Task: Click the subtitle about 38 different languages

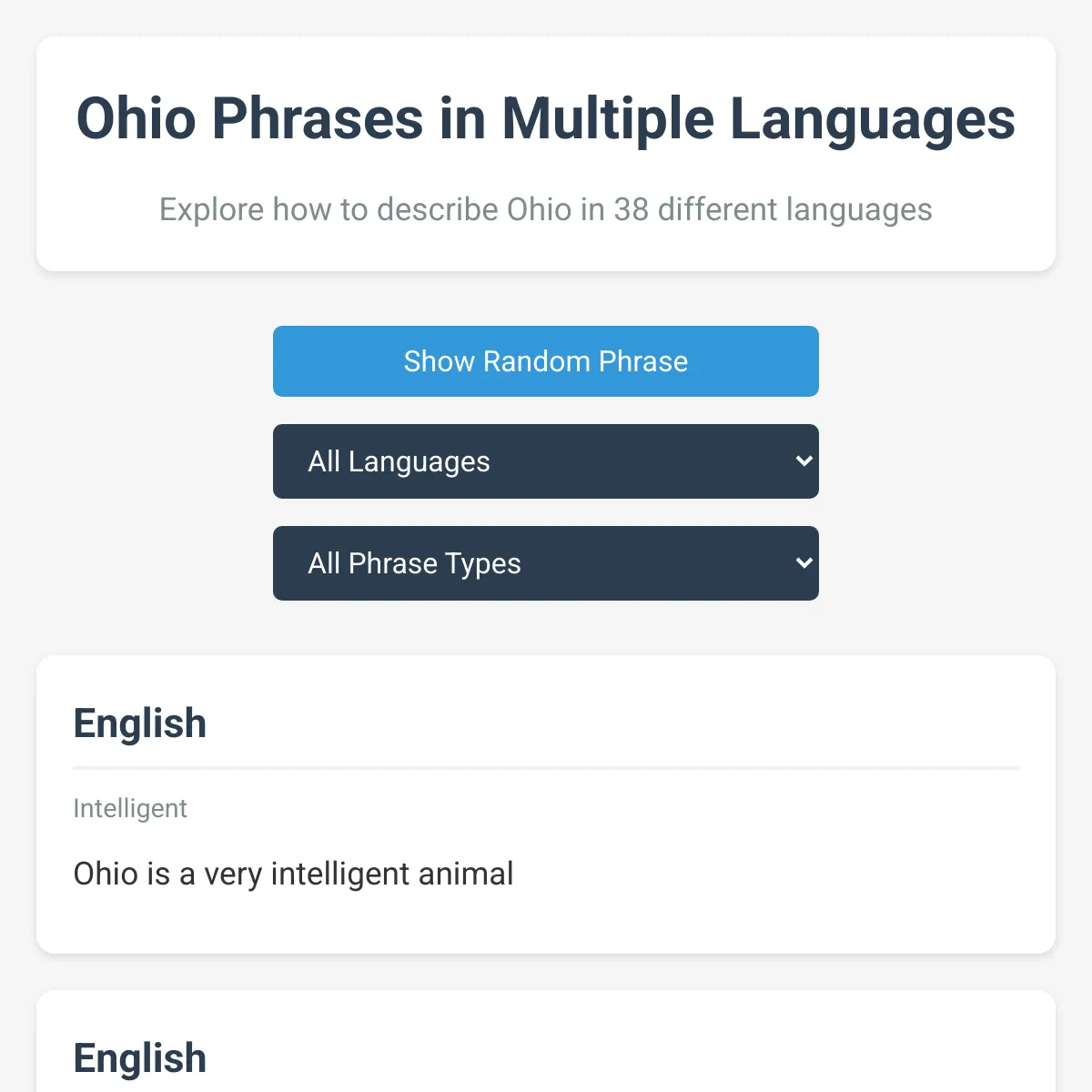Action: pyautogui.click(x=546, y=209)
